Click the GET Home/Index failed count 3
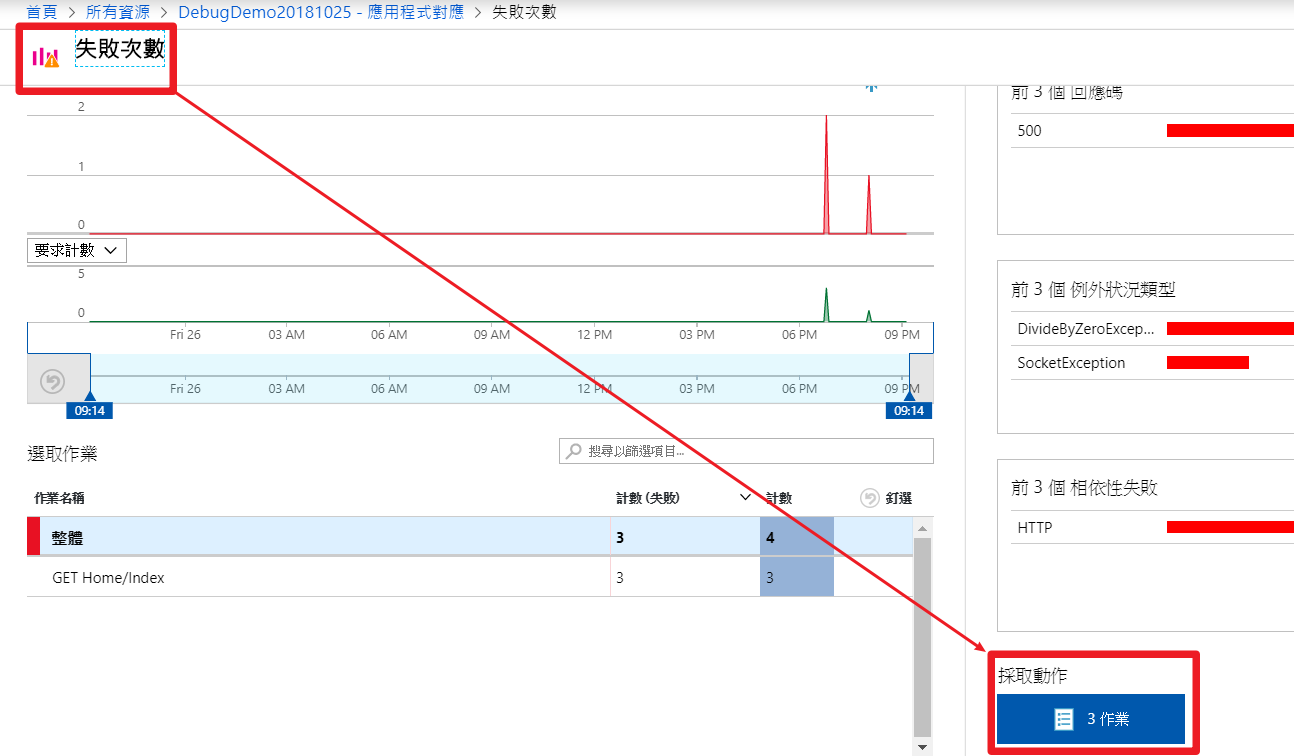Image resolution: width=1294 pixels, height=756 pixels. point(620,577)
